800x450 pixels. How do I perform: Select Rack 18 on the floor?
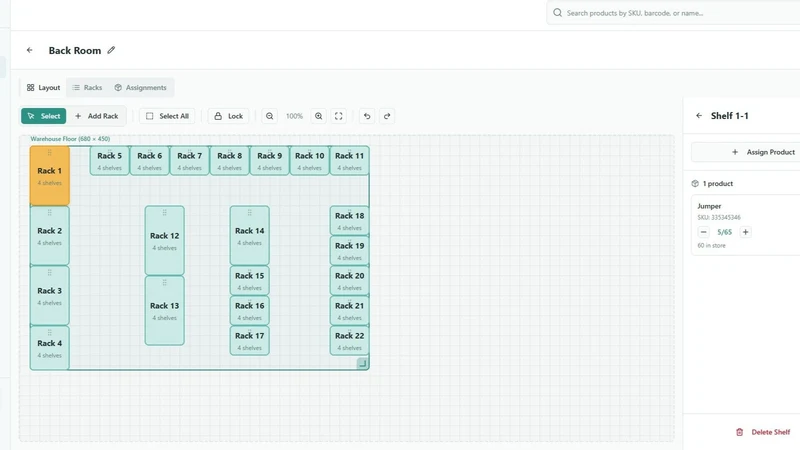(349, 220)
